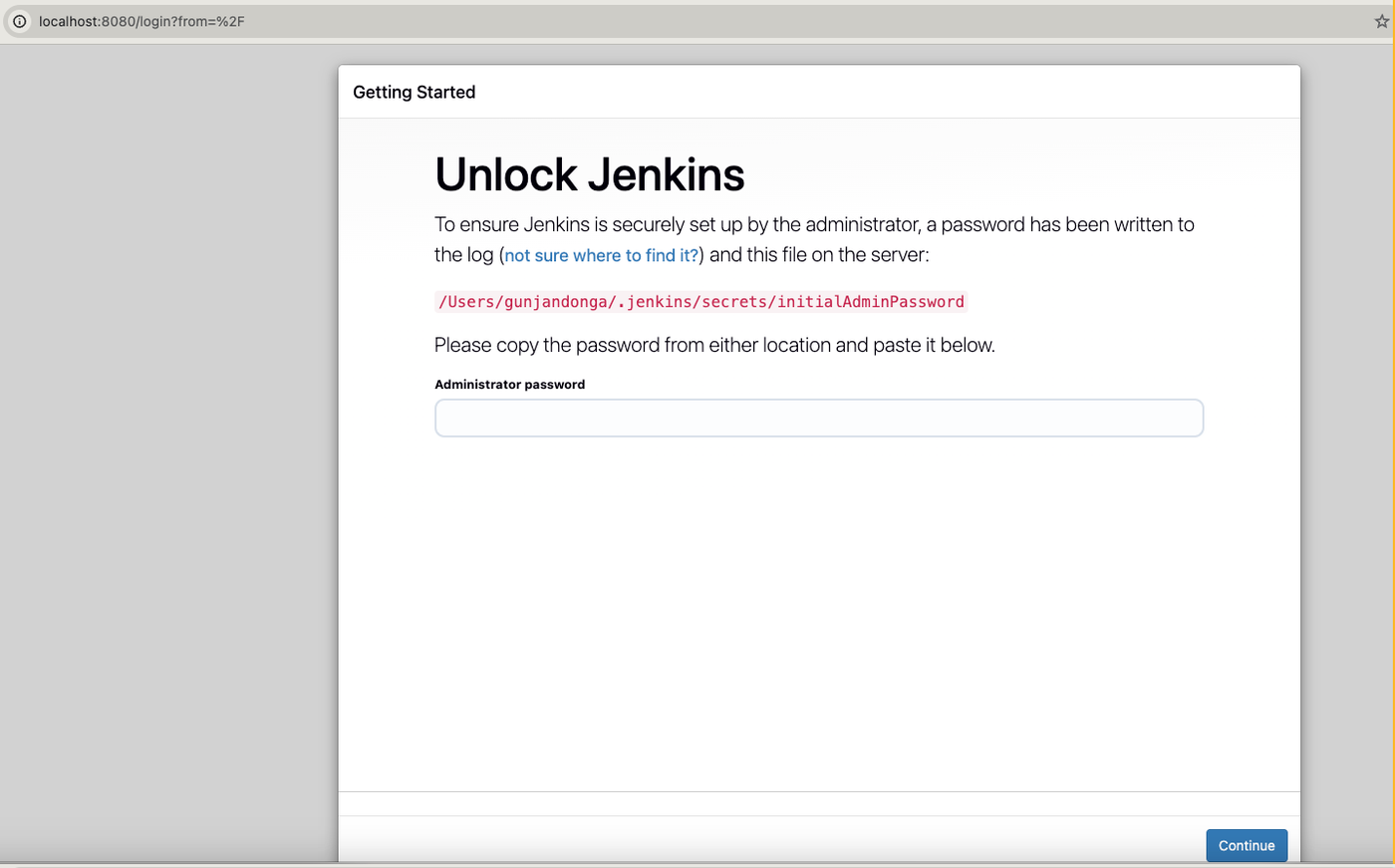This screenshot has height=868, width=1395.
Task: Click the localhost:8080 URL in address bar
Action: click(x=141, y=21)
